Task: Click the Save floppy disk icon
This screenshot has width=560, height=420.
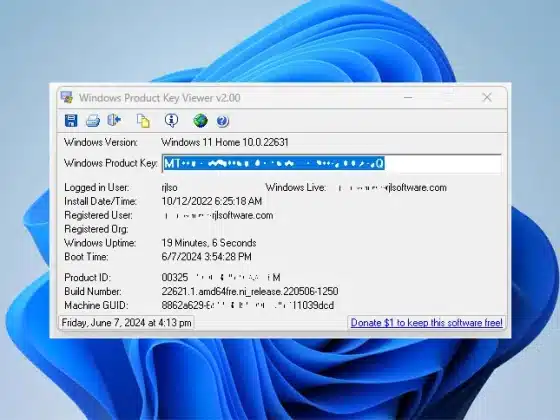Action: pos(71,121)
